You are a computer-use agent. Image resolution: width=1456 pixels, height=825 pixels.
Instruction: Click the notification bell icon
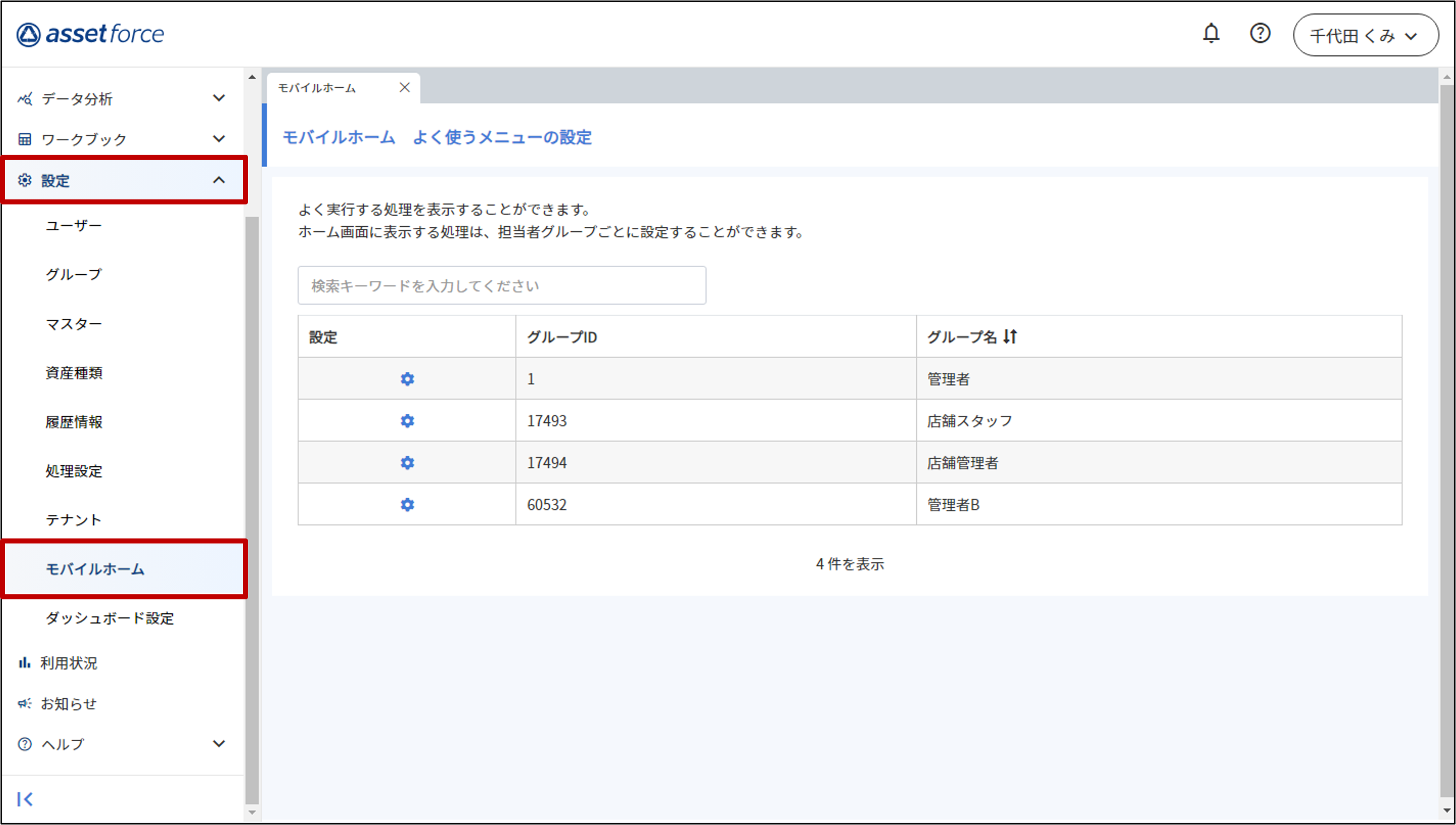1211,34
